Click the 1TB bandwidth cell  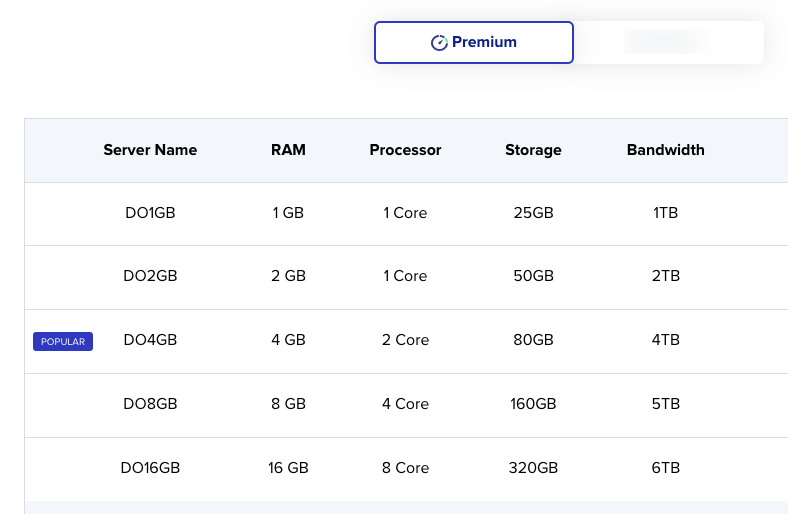pyautogui.click(x=666, y=213)
